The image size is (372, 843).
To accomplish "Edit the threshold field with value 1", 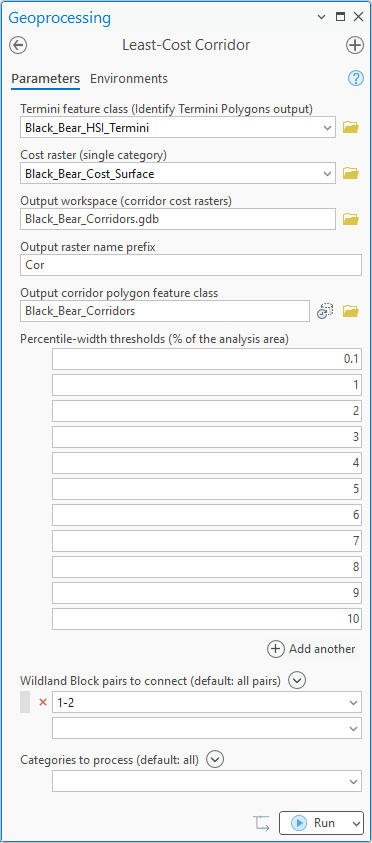I will coord(207,385).
